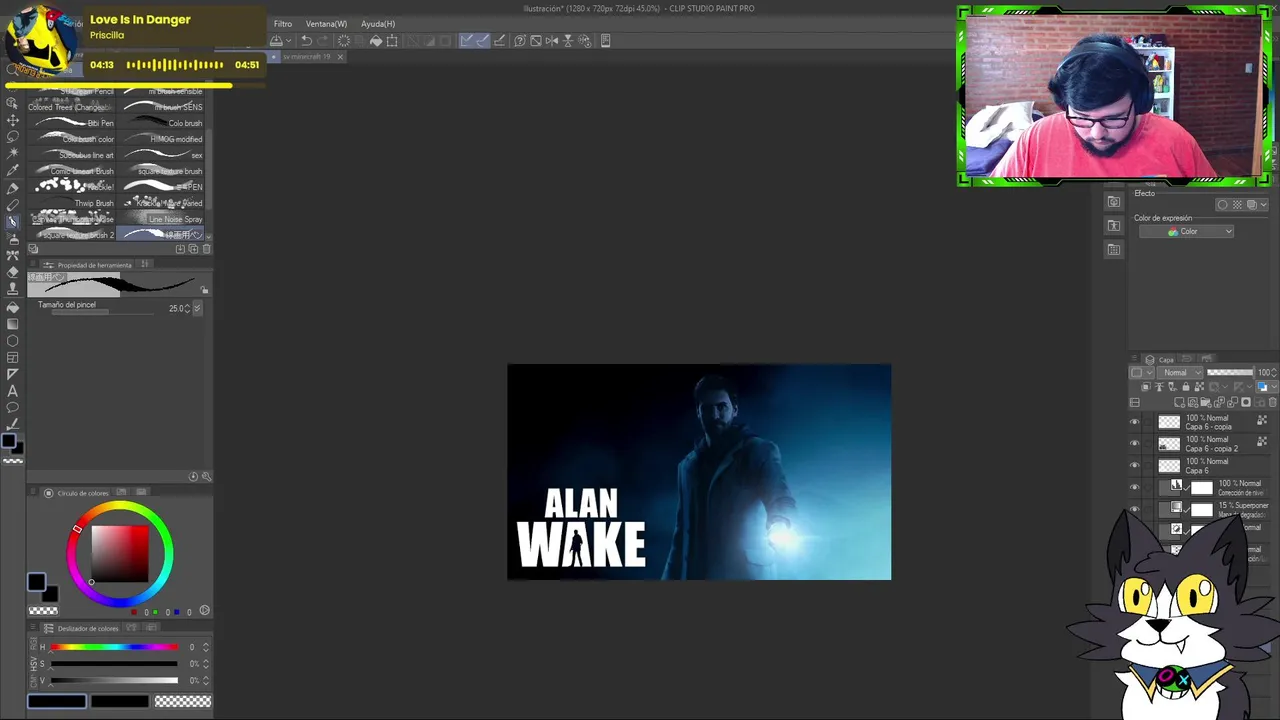Toggle Snap to special ruler button

[x=483, y=41]
